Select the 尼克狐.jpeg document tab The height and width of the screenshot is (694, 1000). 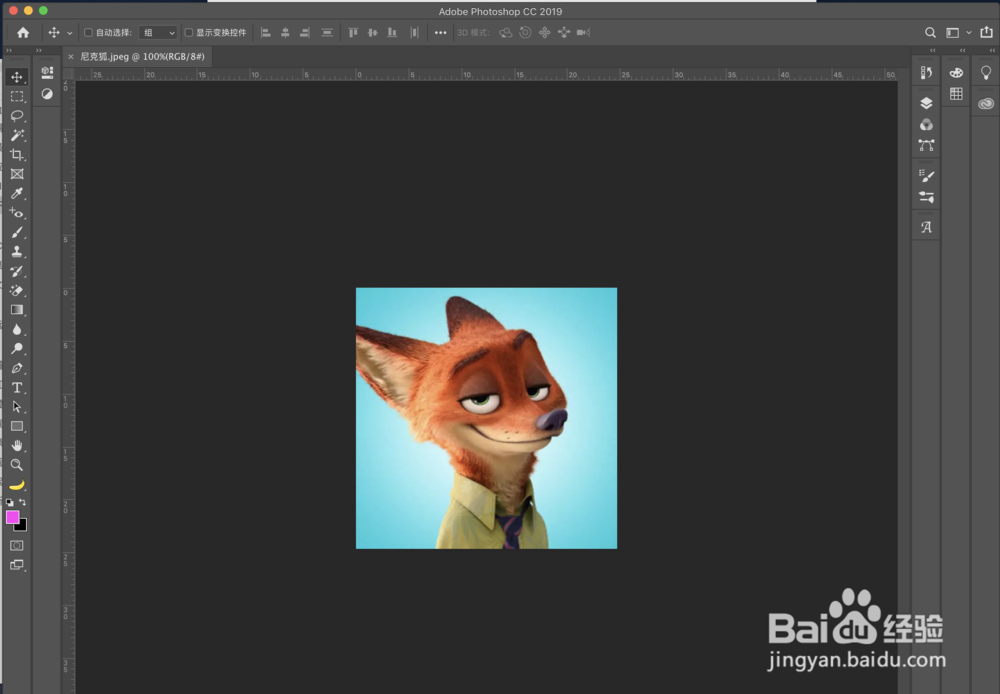click(142, 57)
